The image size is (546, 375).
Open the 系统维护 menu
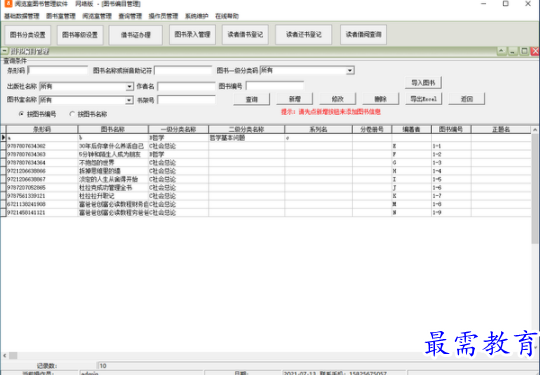[x=196, y=16]
